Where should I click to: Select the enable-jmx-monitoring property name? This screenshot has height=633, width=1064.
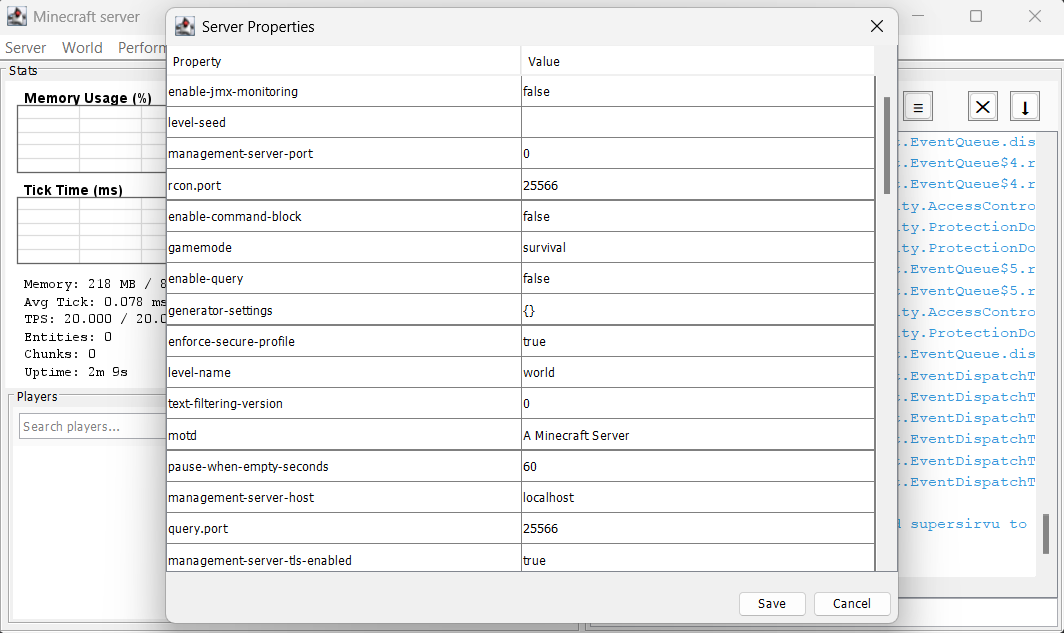343,92
